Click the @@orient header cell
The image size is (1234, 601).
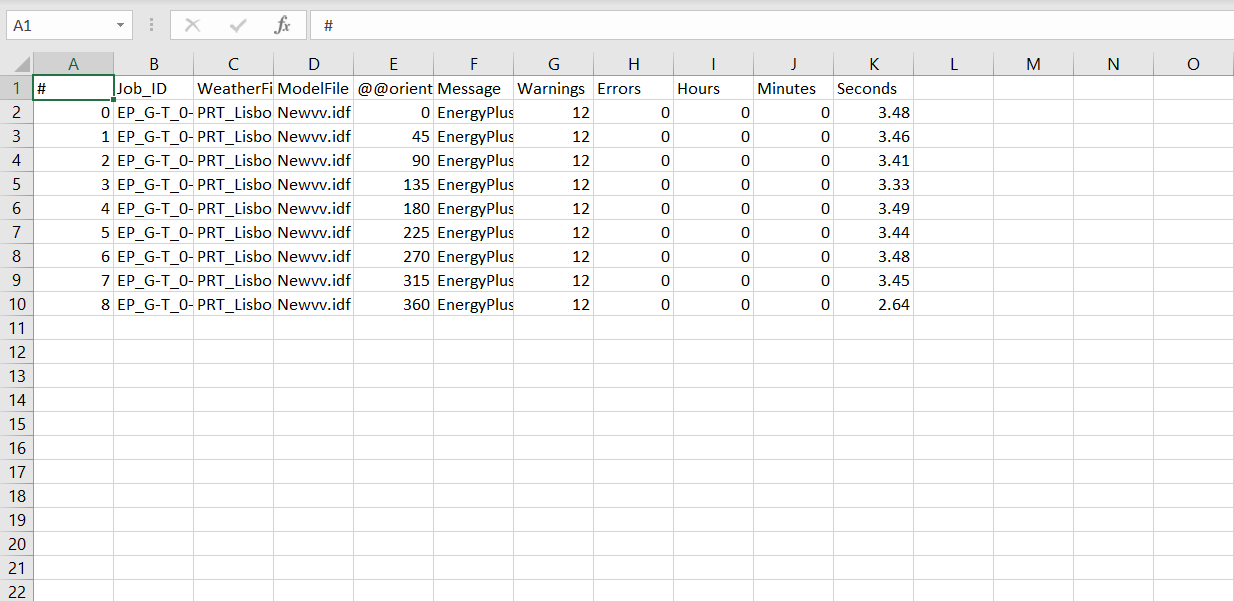pyautogui.click(x=393, y=88)
